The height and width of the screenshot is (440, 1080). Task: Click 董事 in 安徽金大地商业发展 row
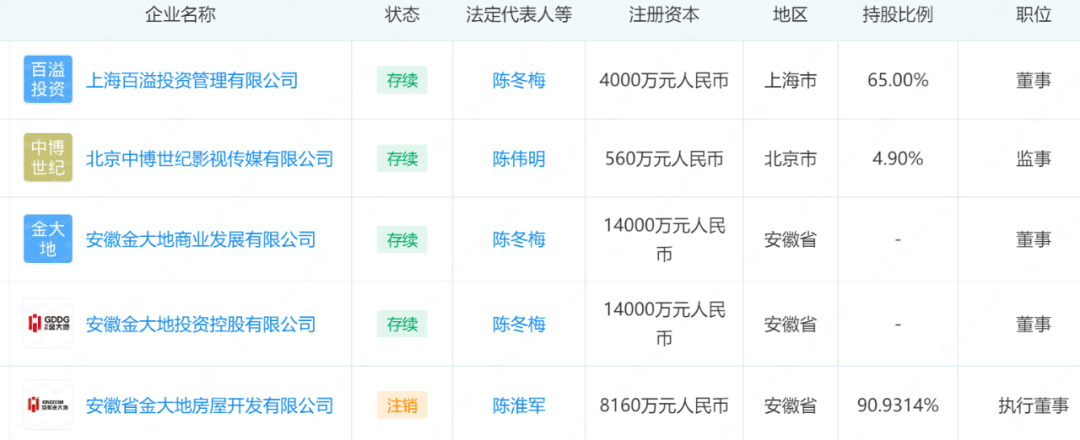[x=1033, y=240]
